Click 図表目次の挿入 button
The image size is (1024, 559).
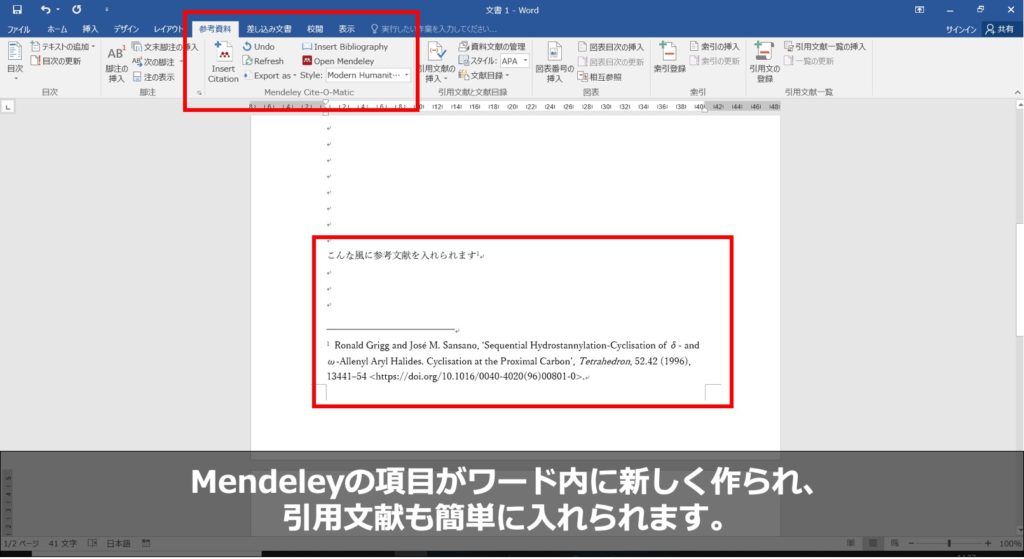tap(611, 47)
